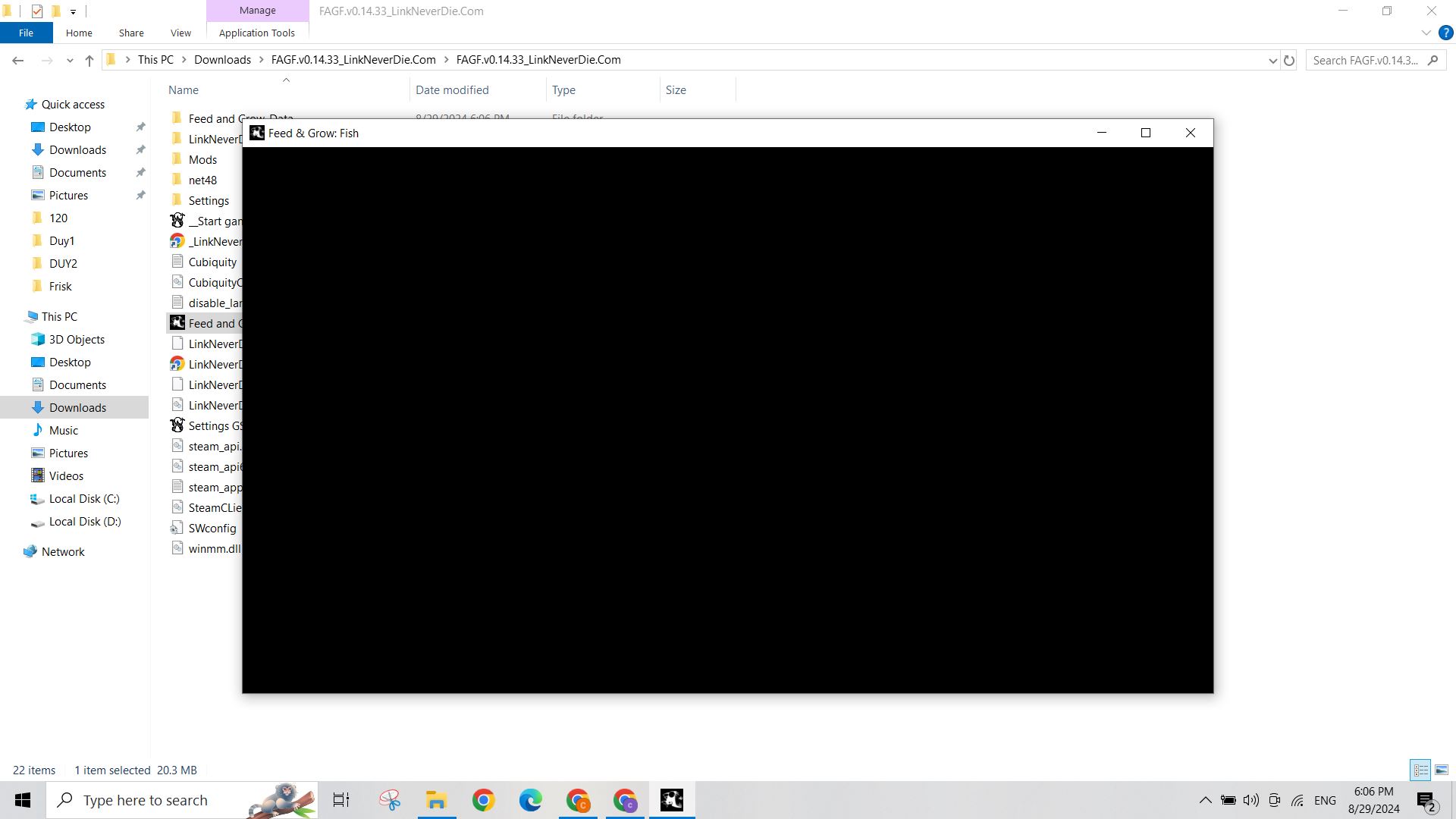
Task: Open the help question mark icon
Action: pyautogui.click(x=1446, y=33)
